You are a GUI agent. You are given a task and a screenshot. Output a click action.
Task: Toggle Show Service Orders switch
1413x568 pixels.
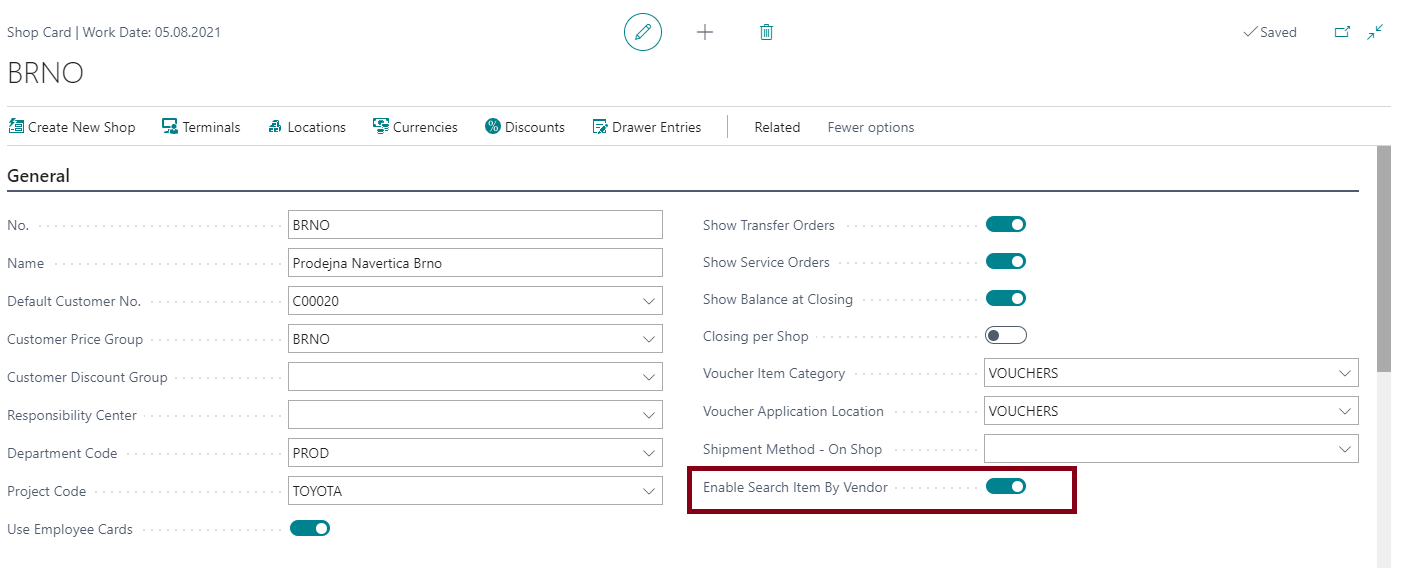click(x=1006, y=261)
